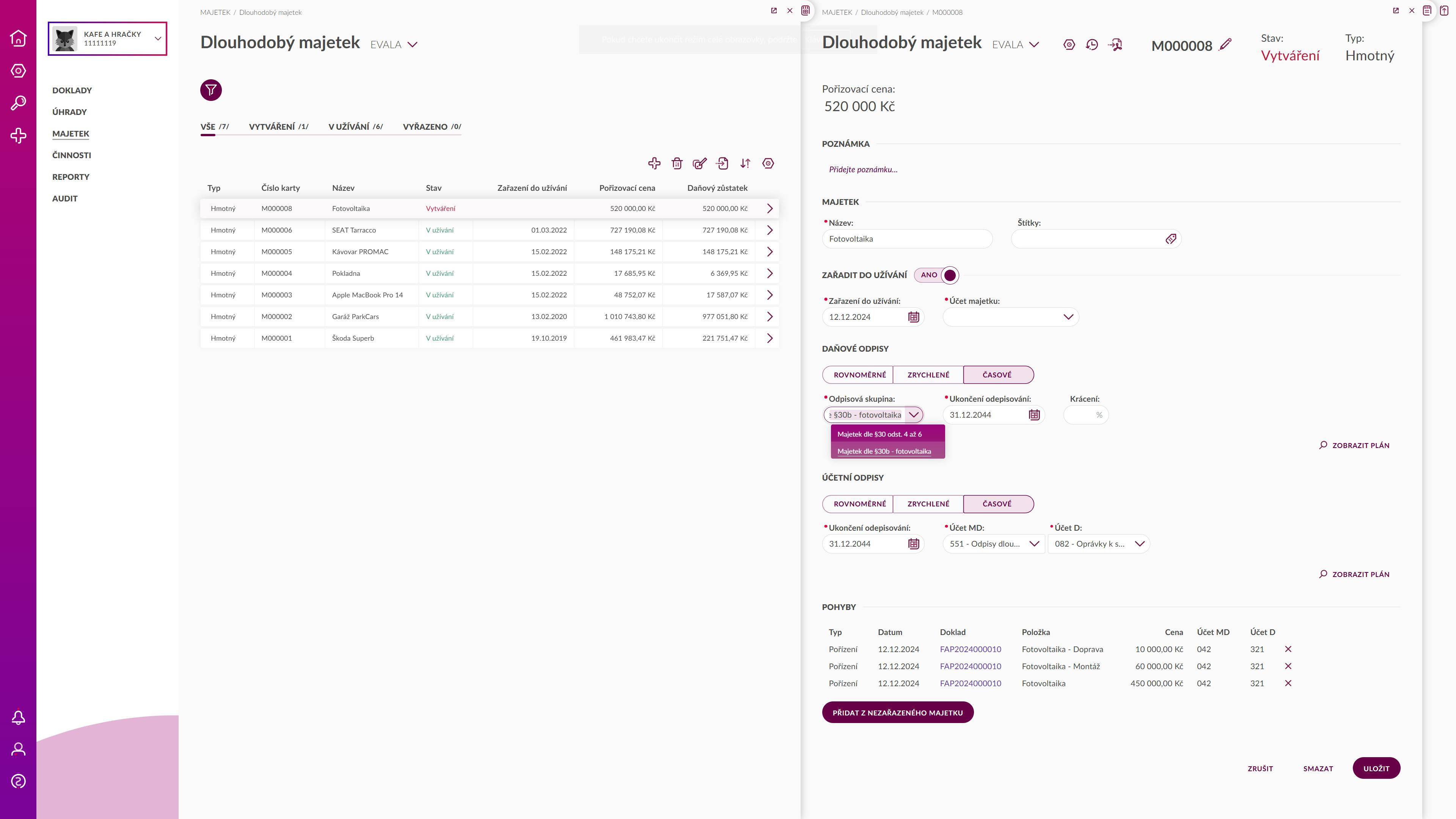The width and height of the screenshot is (1456, 819).
Task: Open list panel in new window icon
Action: coord(774,11)
